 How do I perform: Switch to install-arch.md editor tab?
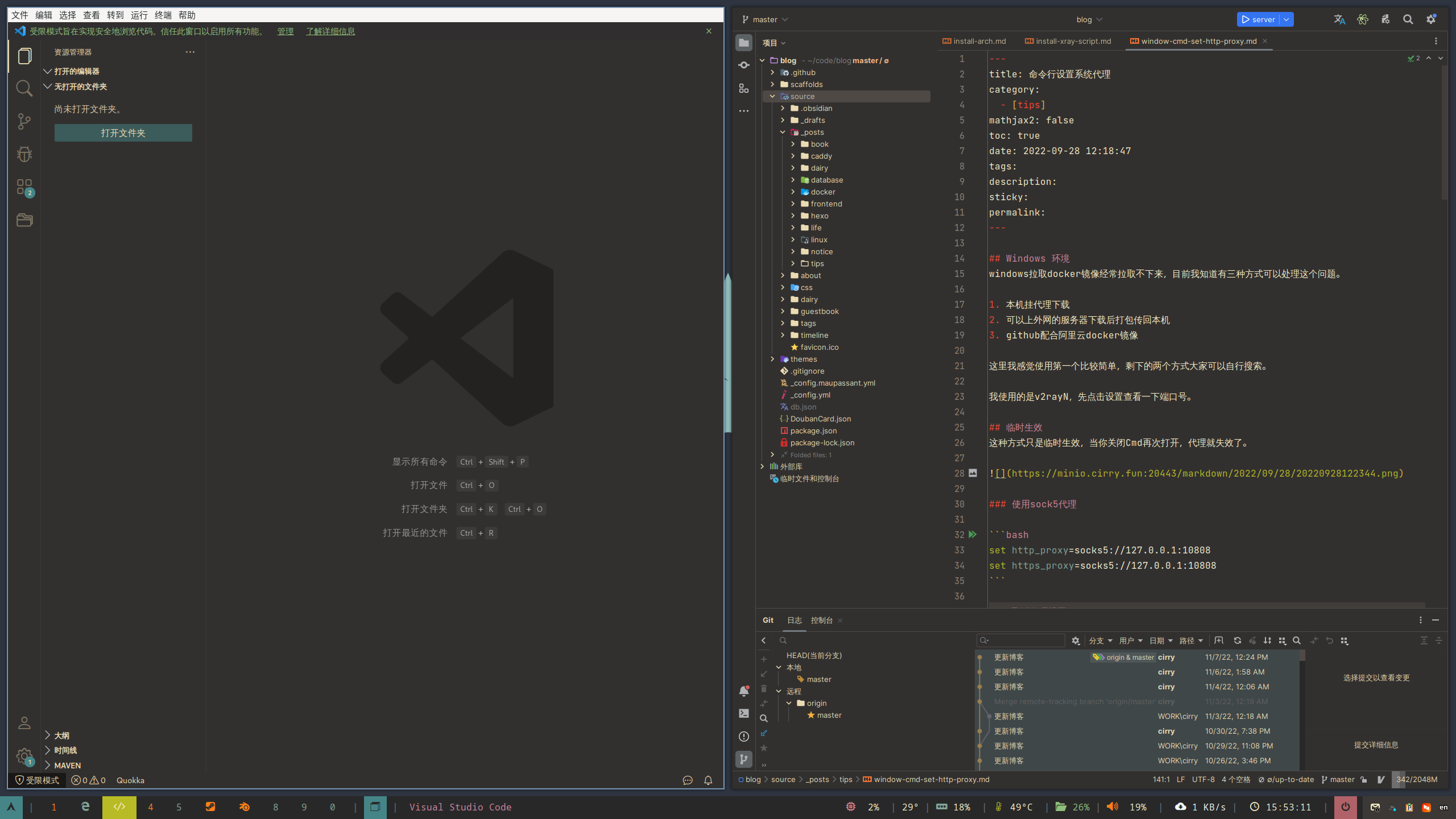click(x=974, y=41)
